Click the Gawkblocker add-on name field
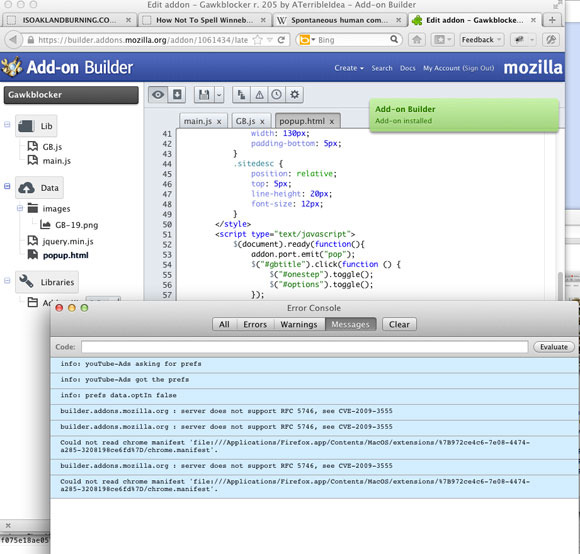The width and height of the screenshot is (580, 554). 71,95
